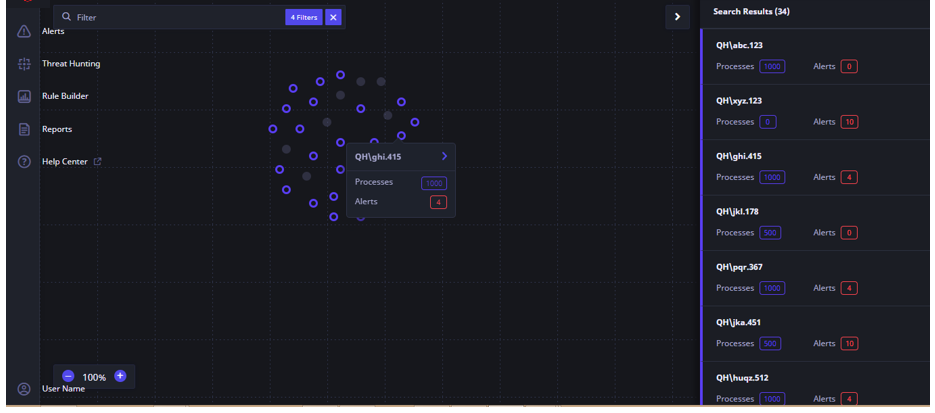Open QH\ghi.415 result in list

[818, 167]
